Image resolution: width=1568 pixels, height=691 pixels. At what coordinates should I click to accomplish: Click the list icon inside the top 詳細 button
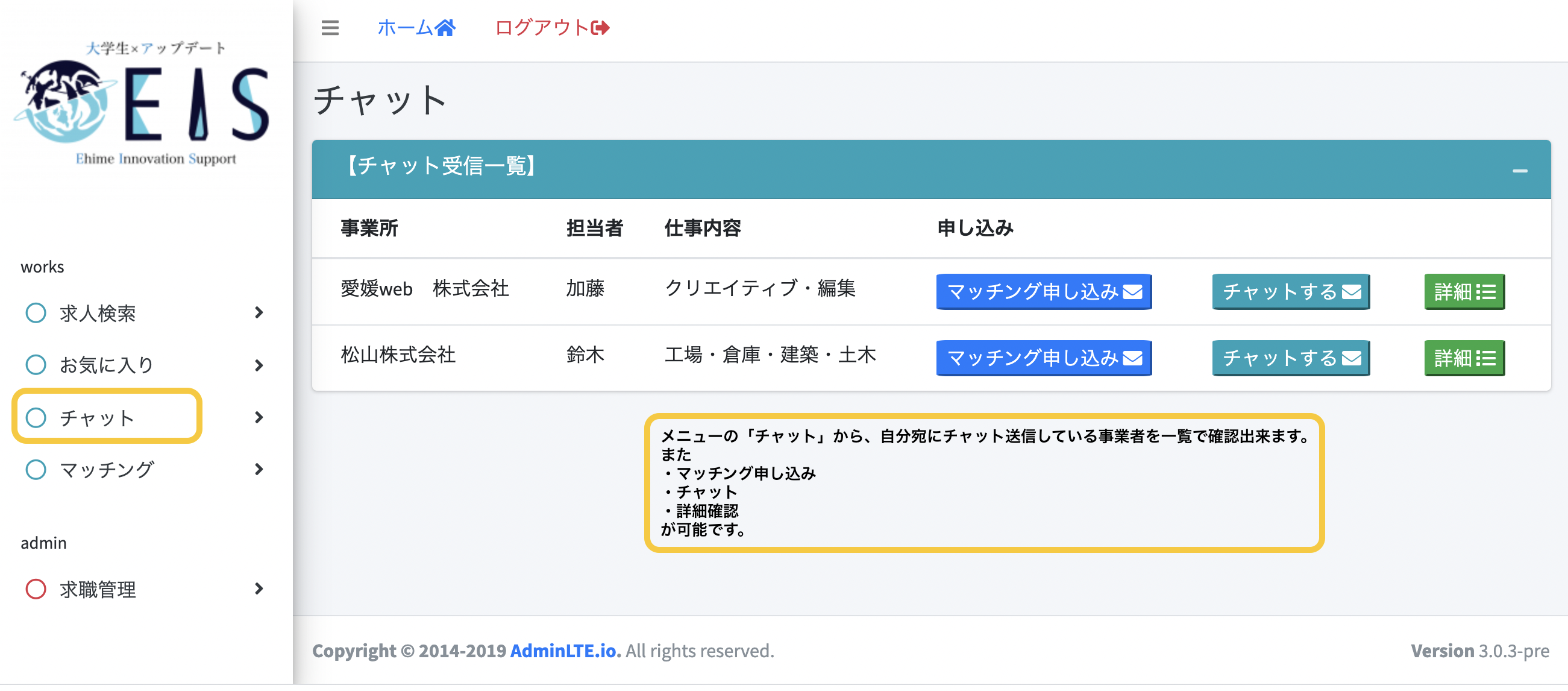coord(1486,292)
